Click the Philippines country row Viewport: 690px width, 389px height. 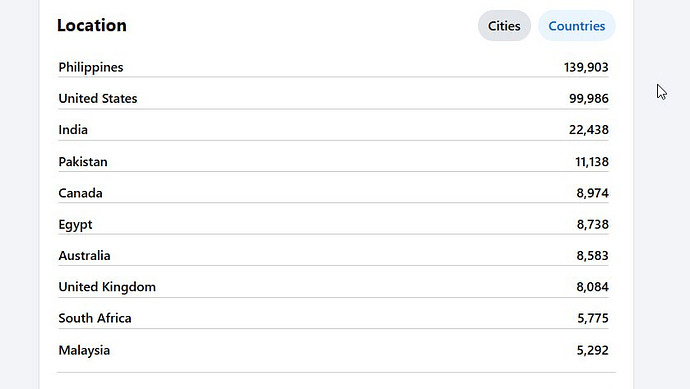pyautogui.click(x=333, y=67)
